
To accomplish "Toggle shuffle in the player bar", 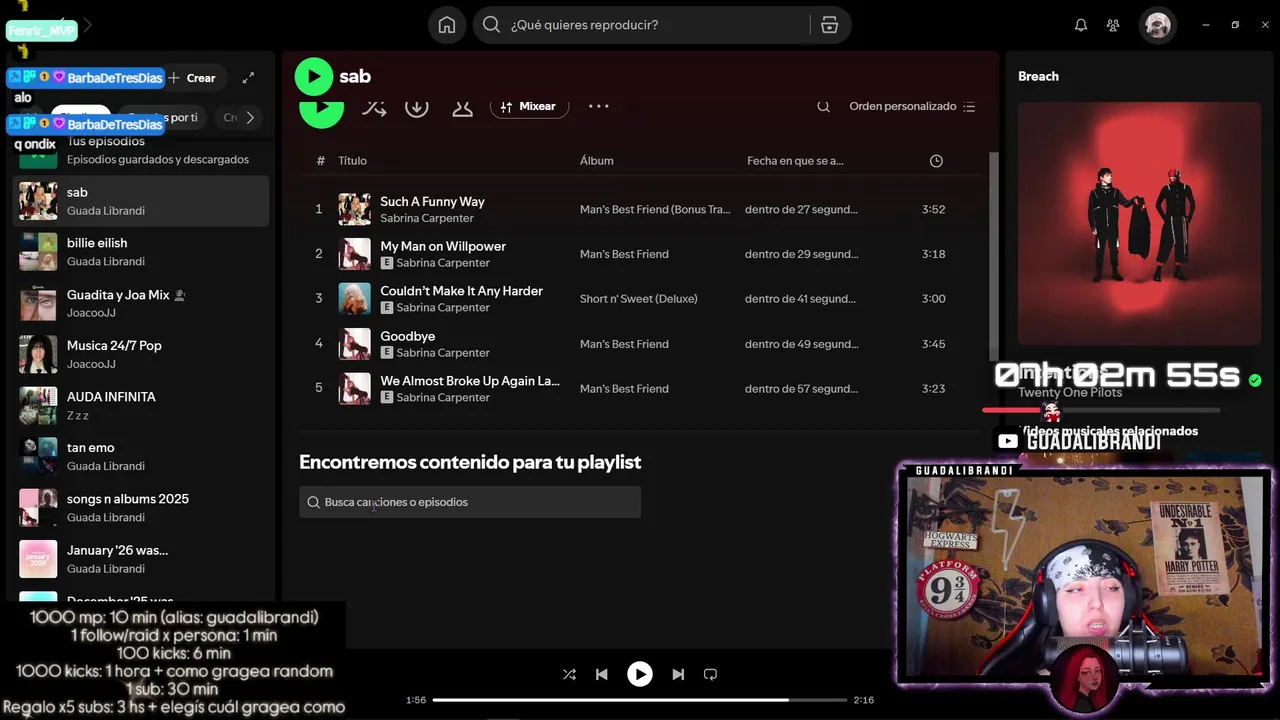I will coord(569,674).
